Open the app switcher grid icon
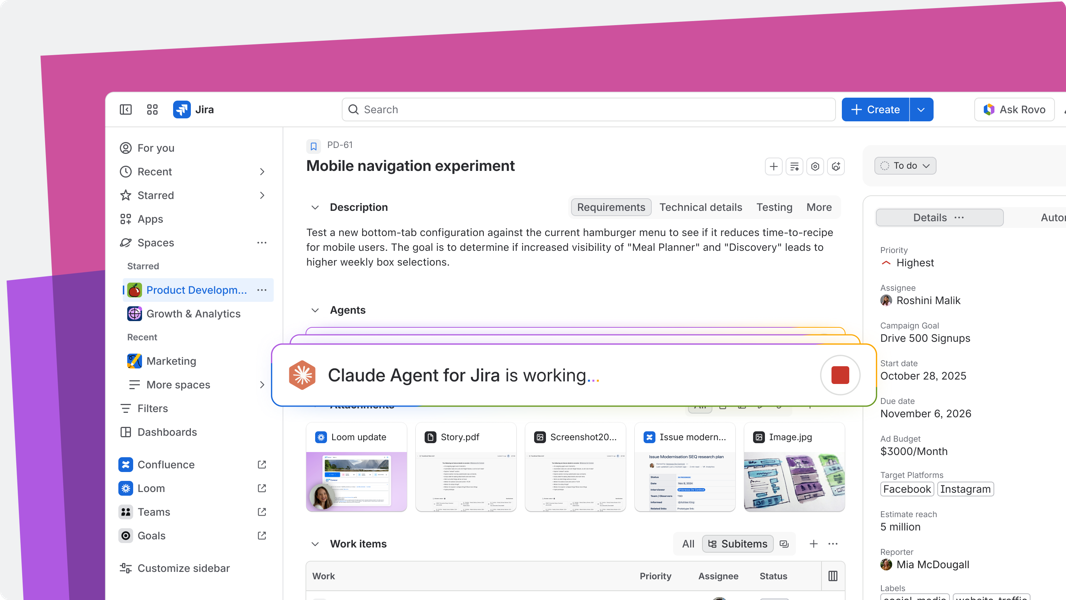Image resolution: width=1066 pixels, height=600 pixels. point(152,109)
